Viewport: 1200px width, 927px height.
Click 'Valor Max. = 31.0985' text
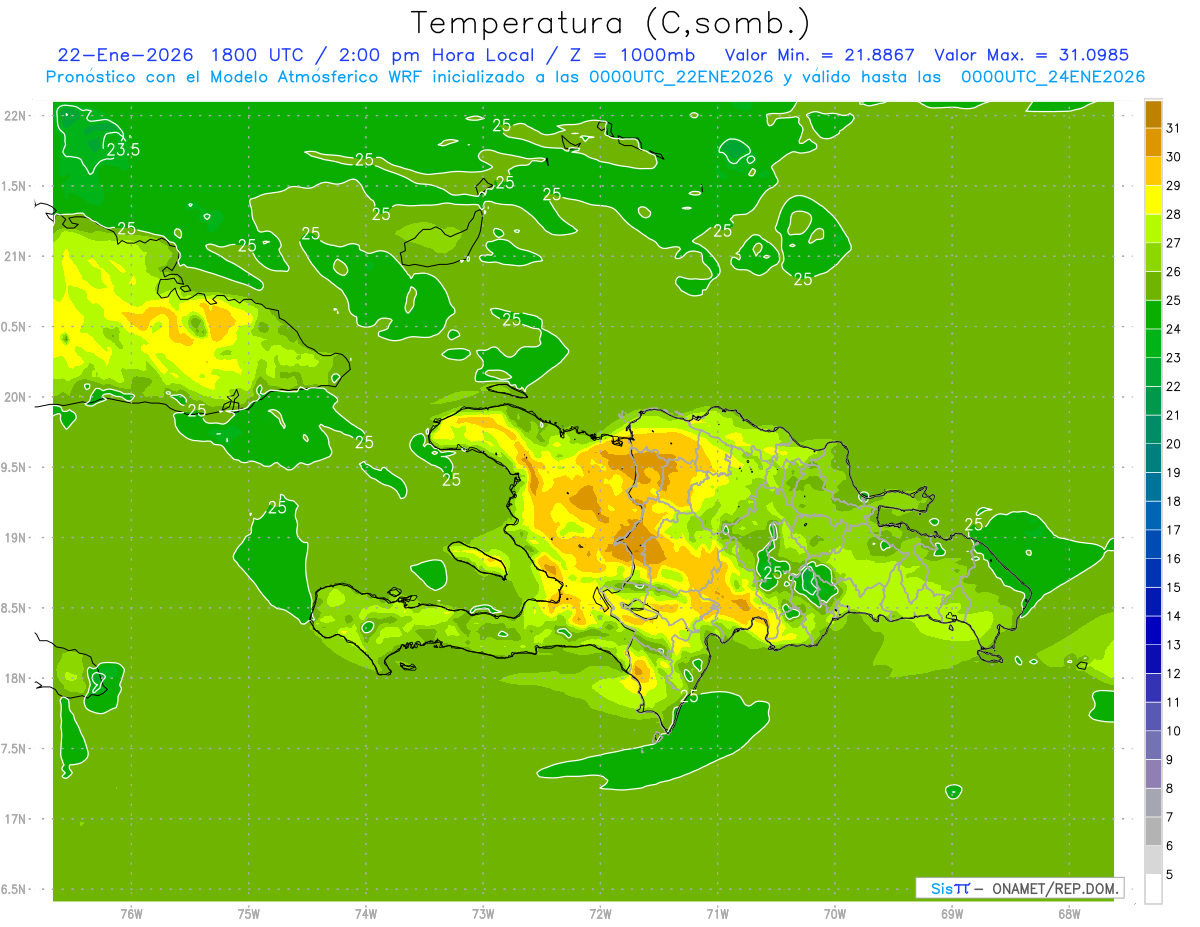pos(1032,55)
